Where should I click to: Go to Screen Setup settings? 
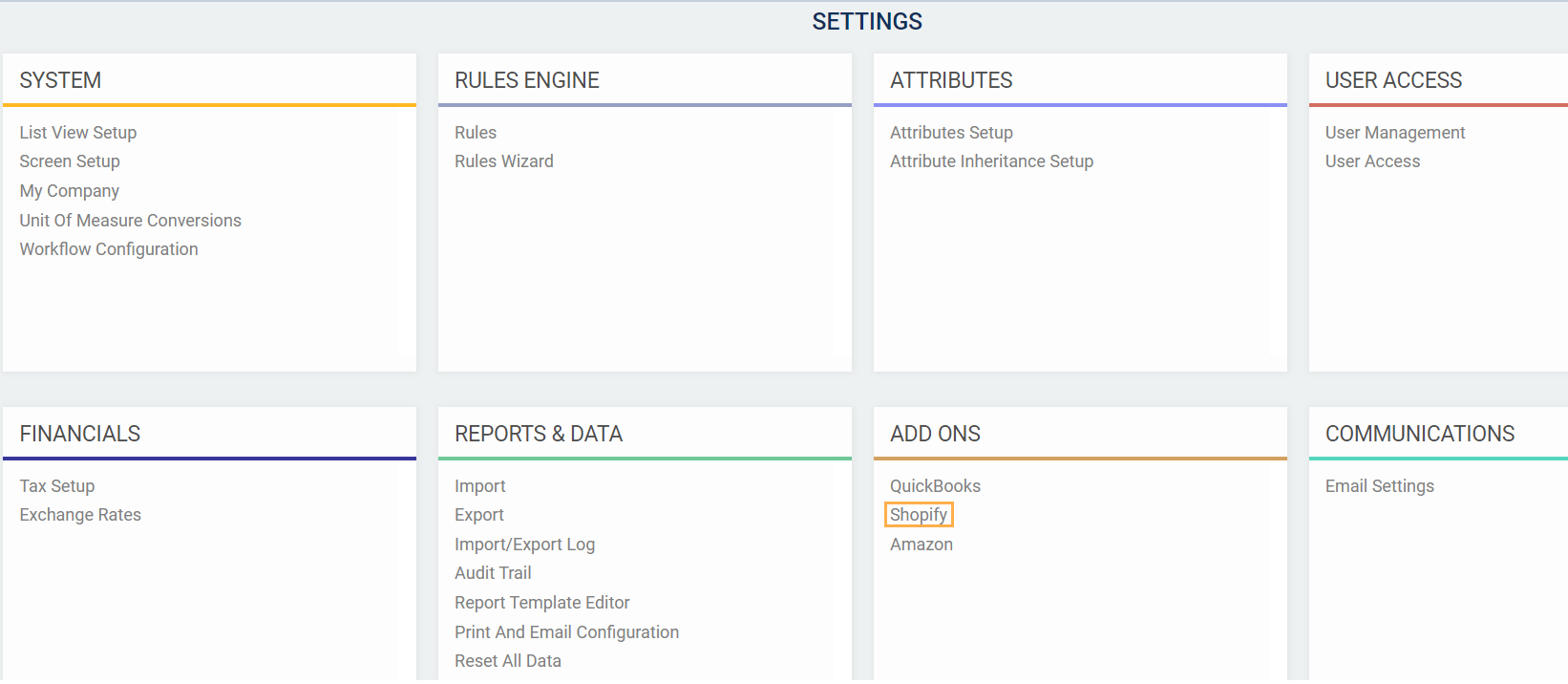70,161
